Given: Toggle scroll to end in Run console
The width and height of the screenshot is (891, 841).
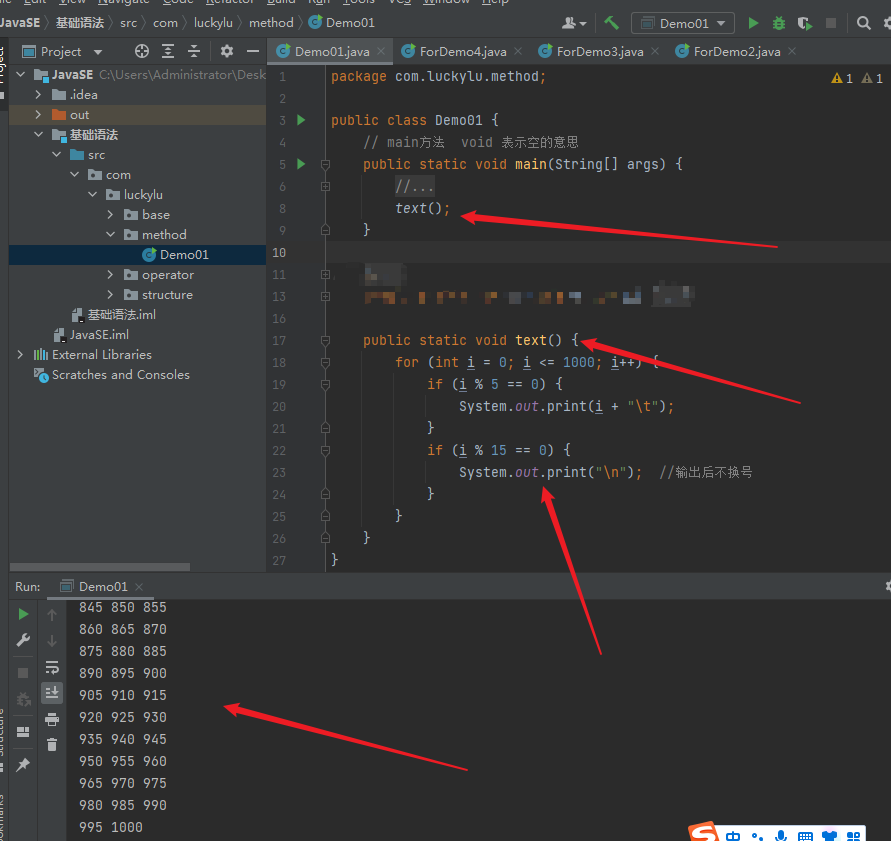Looking at the screenshot, I should tap(52, 692).
